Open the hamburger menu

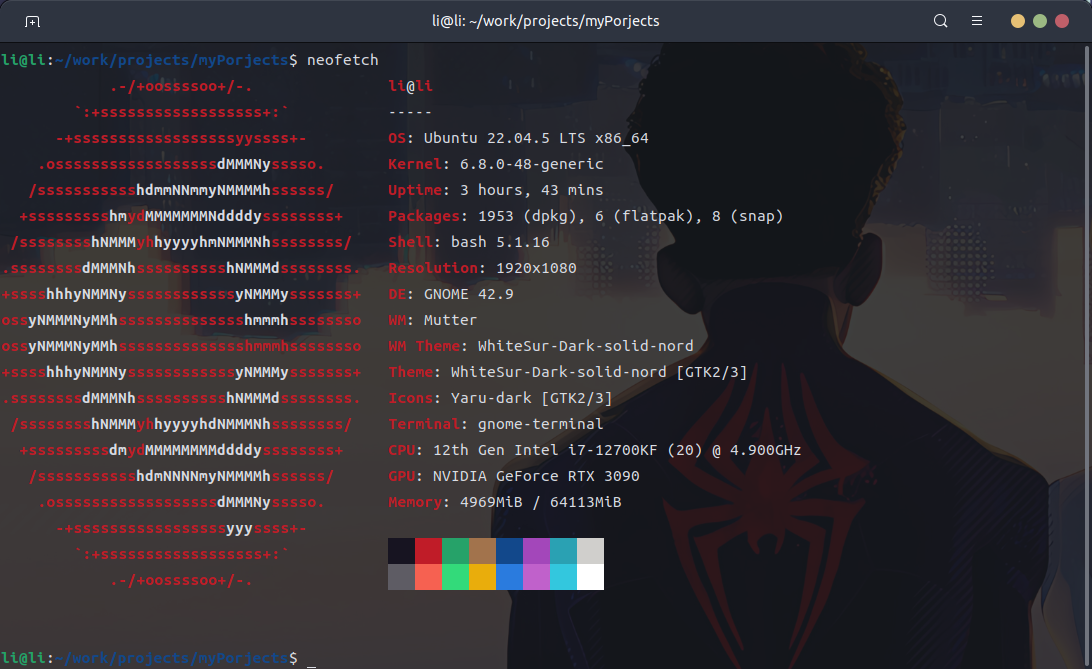click(977, 21)
